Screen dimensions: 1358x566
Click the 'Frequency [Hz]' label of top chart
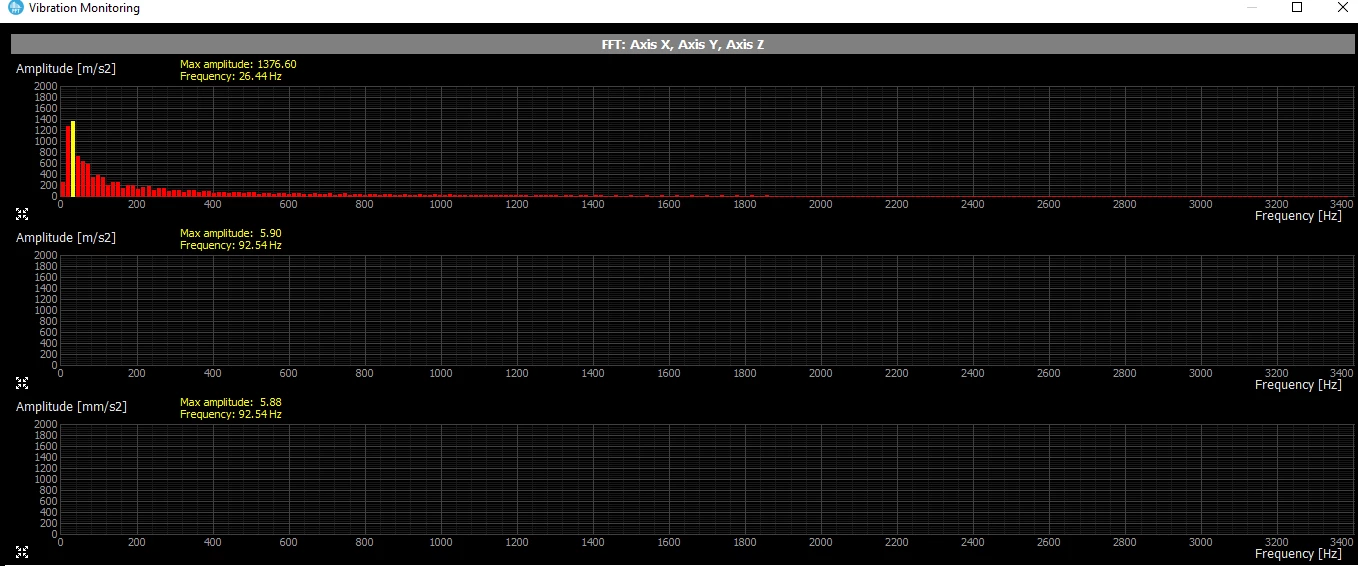pos(1298,216)
